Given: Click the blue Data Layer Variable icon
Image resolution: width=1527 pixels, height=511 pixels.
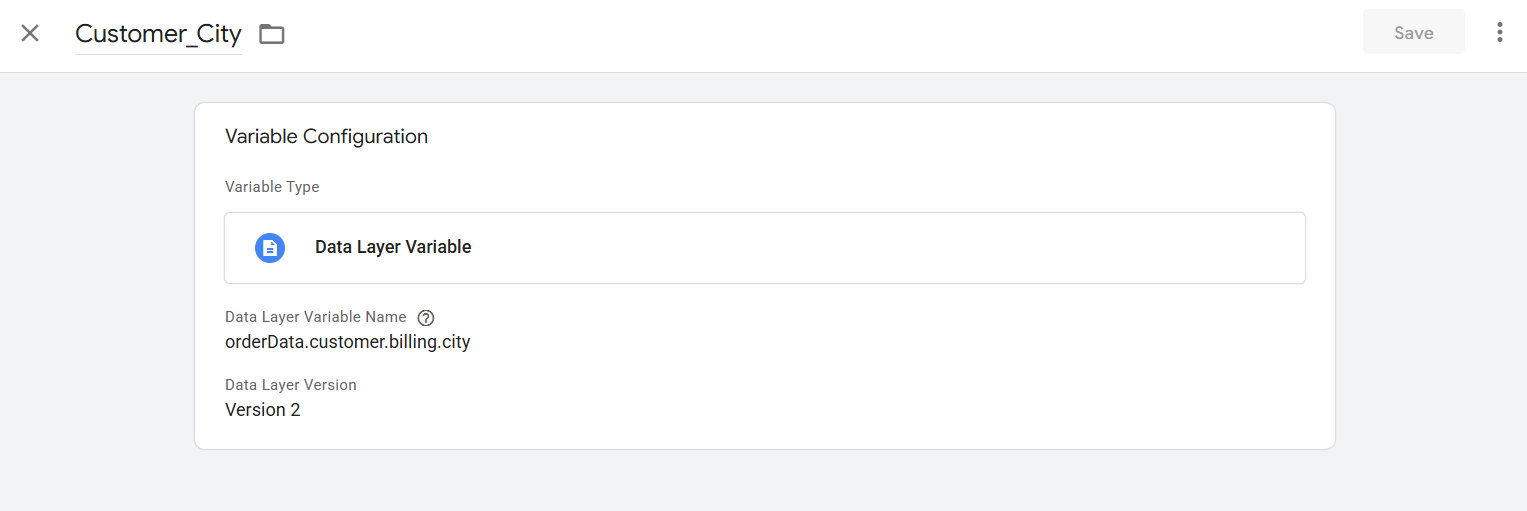Looking at the screenshot, I should pos(270,248).
